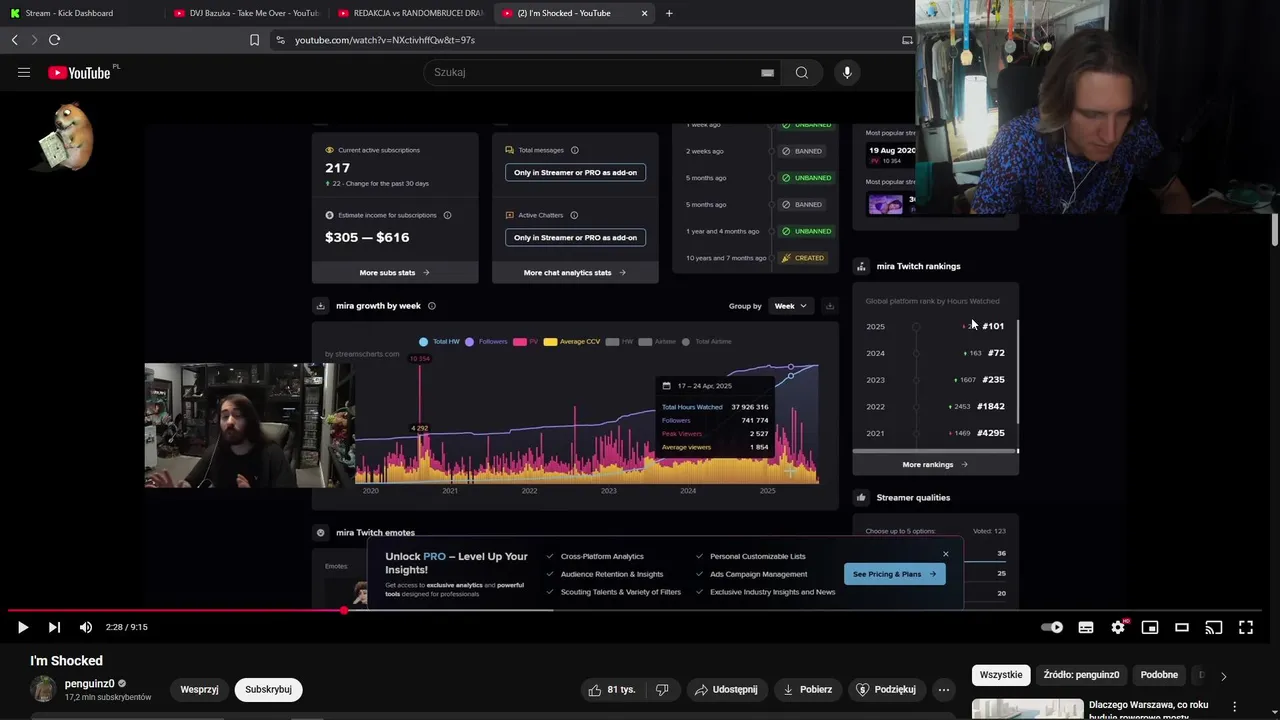
Task: Bookmark this page icon
Action: point(254,40)
